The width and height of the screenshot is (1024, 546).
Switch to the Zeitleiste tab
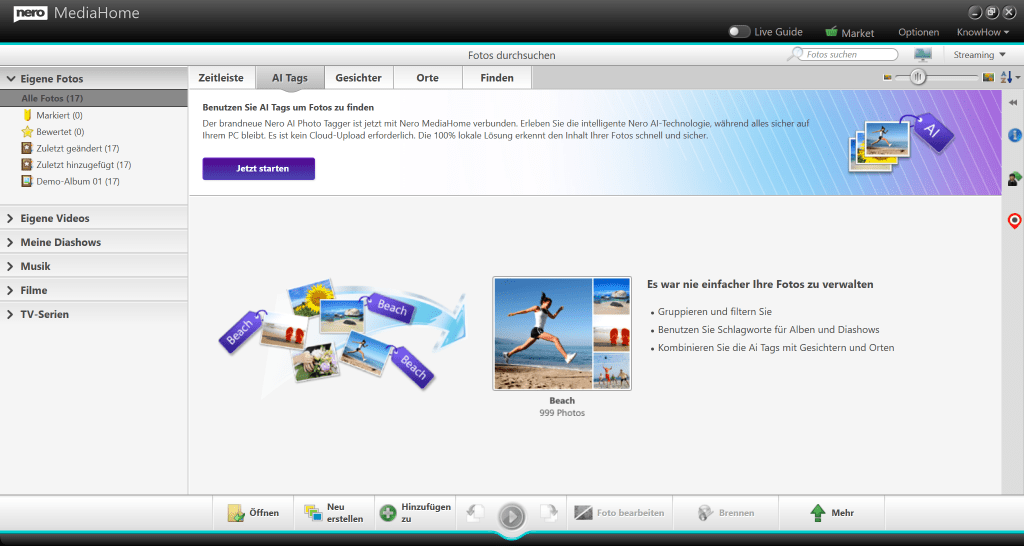coord(221,78)
